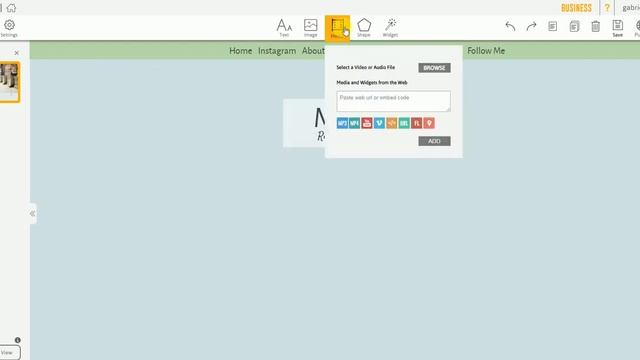The height and width of the screenshot is (360, 640).
Task: Open the Text tool
Action: tap(284, 28)
